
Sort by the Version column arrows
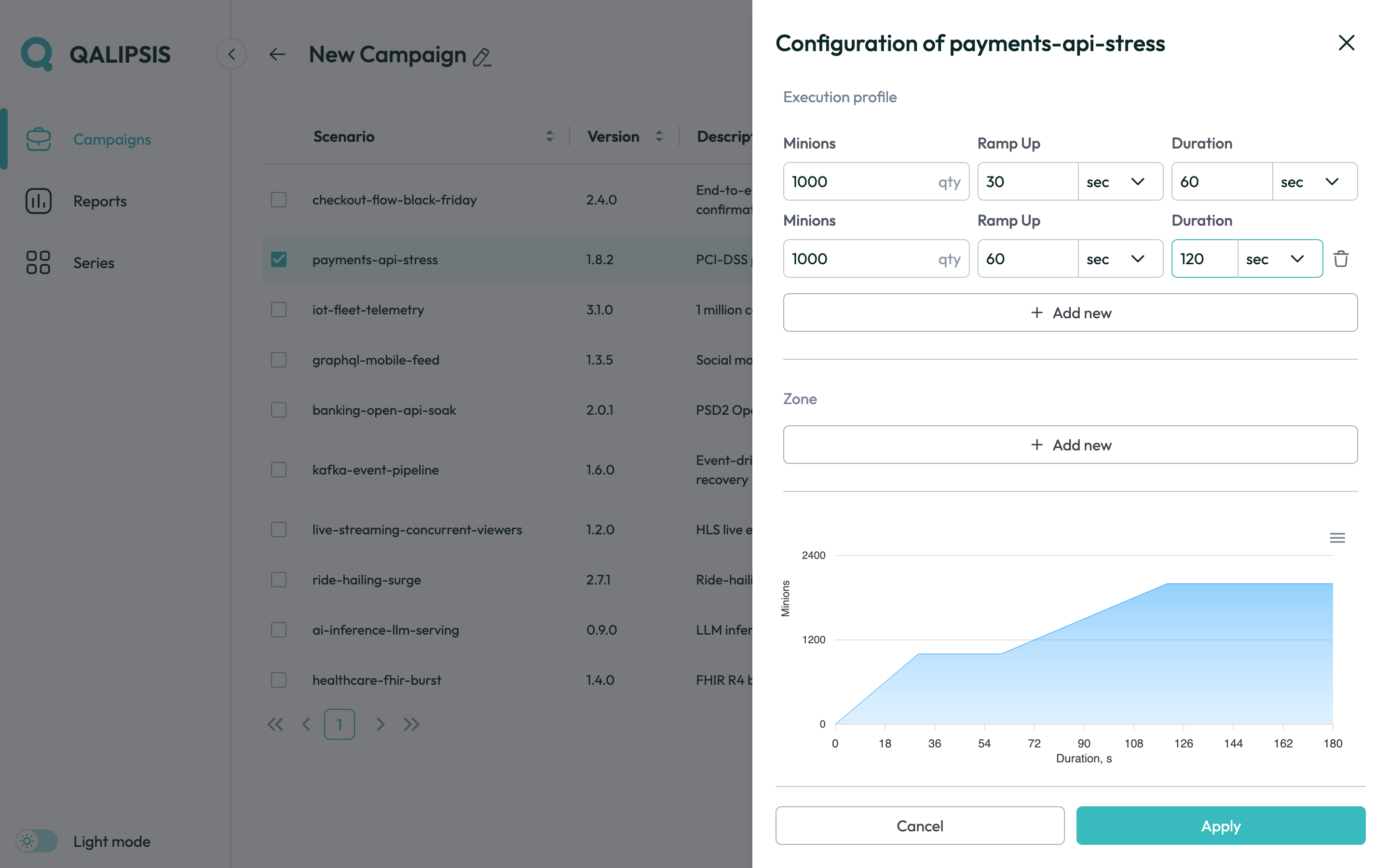[x=659, y=136]
